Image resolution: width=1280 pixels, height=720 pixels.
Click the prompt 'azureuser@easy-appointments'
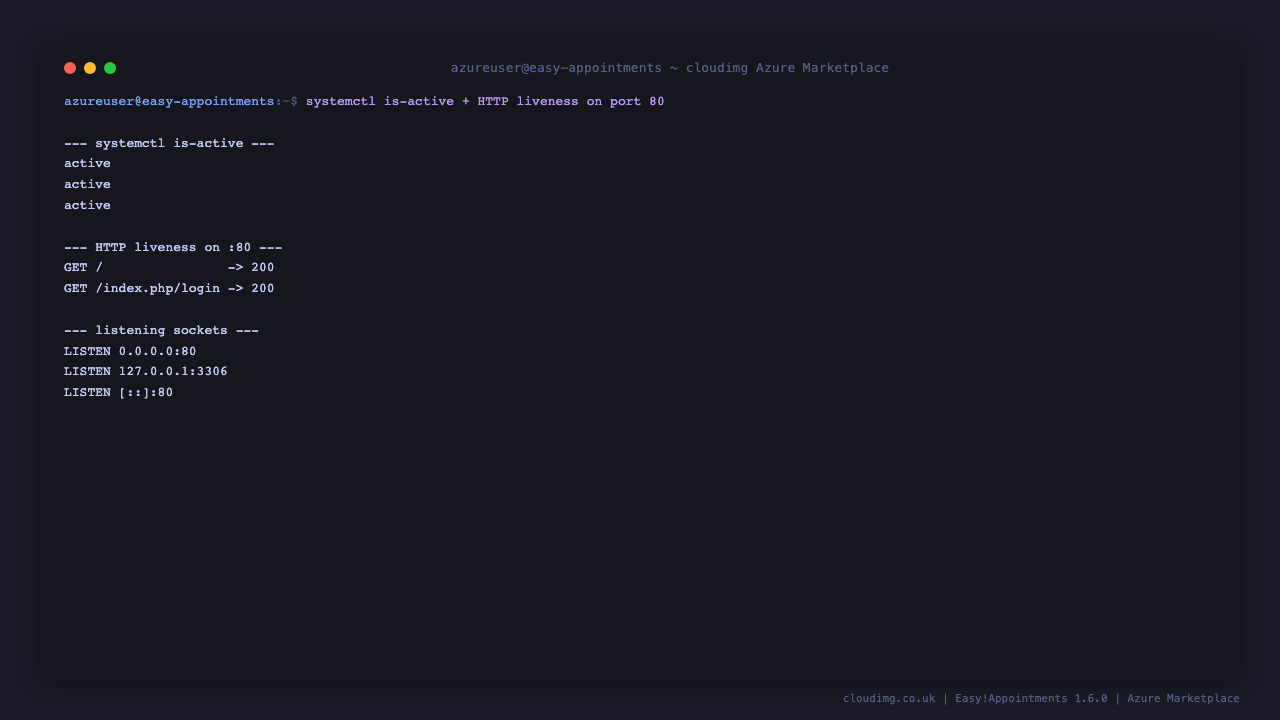point(169,101)
